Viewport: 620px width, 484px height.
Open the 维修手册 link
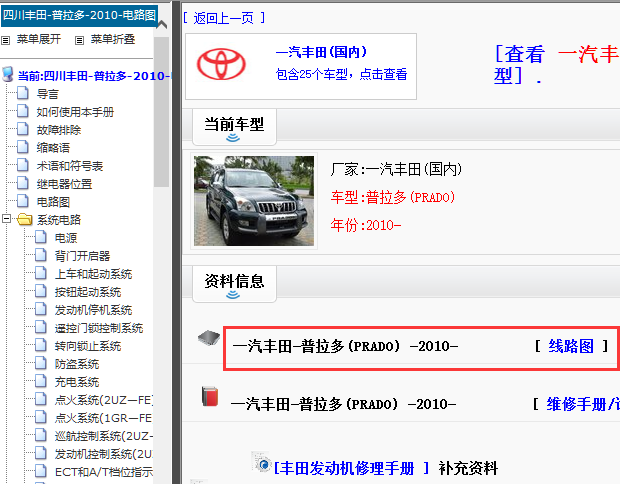tap(583, 404)
